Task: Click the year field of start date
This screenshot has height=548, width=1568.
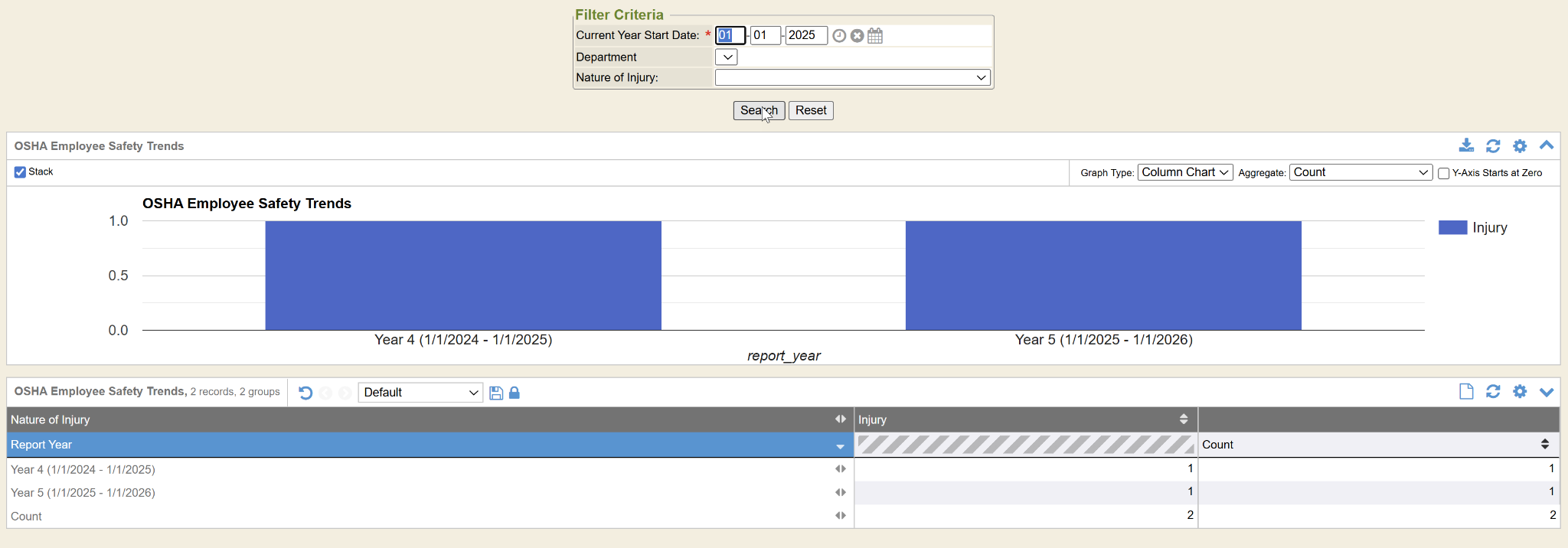Action: 805,35
